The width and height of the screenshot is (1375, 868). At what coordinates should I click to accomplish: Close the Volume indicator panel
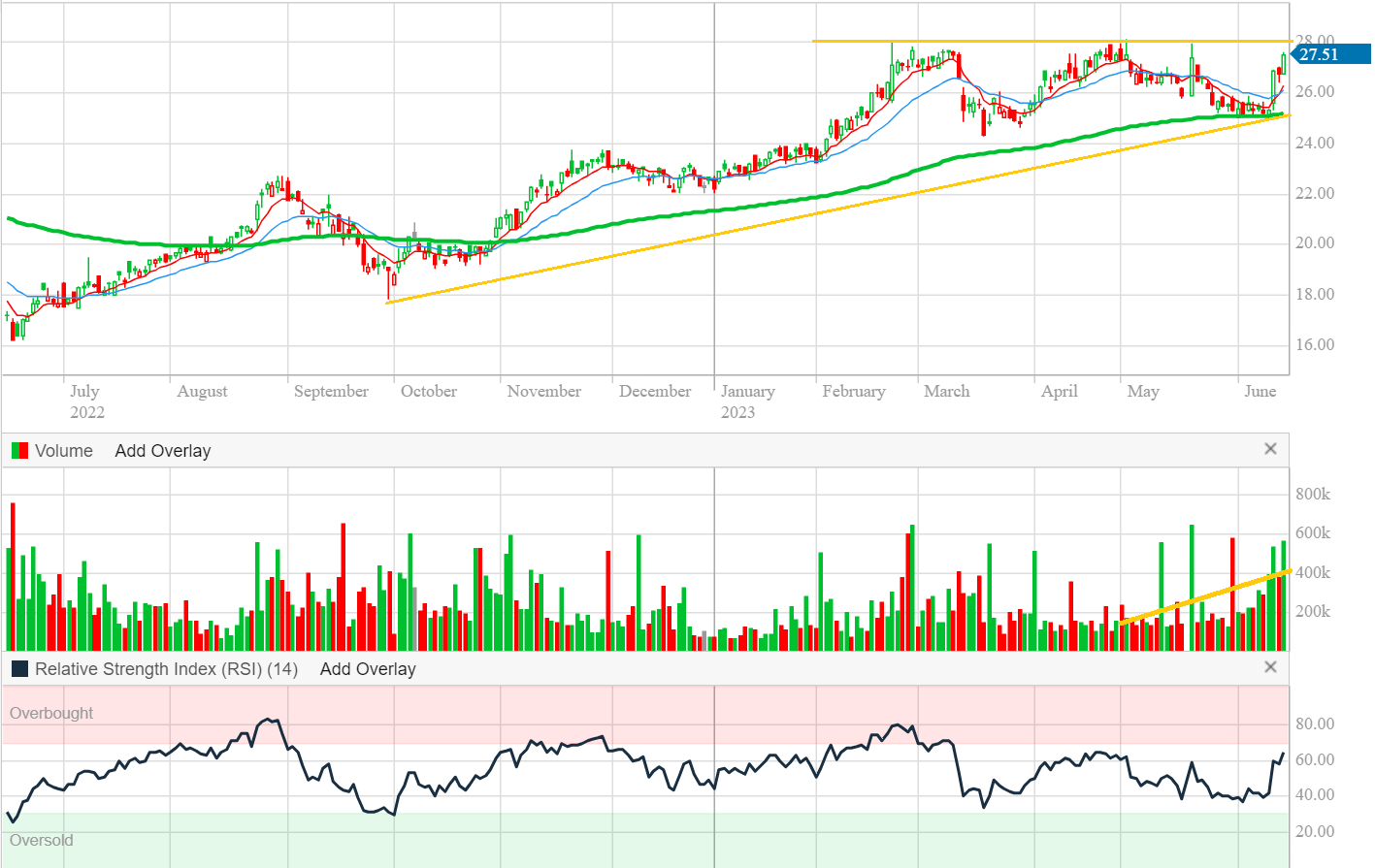click(1270, 449)
